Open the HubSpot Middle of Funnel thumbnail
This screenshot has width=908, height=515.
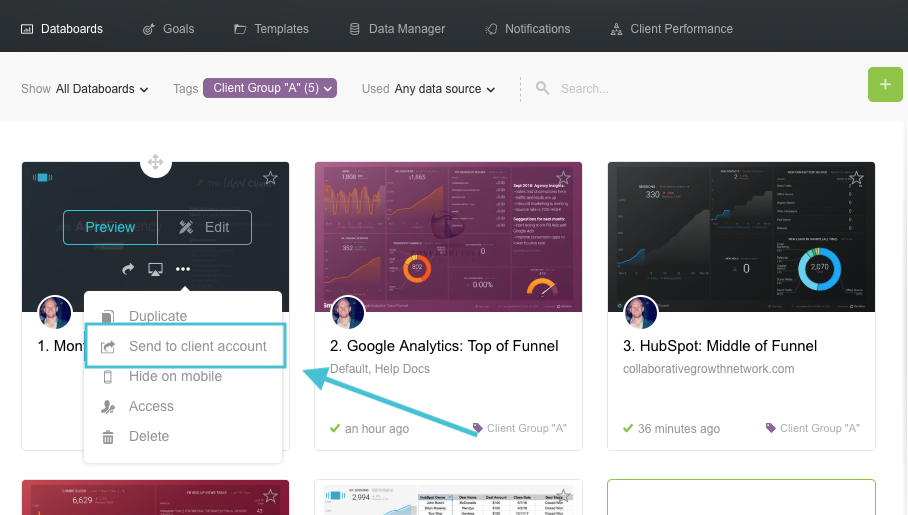(741, 237)
